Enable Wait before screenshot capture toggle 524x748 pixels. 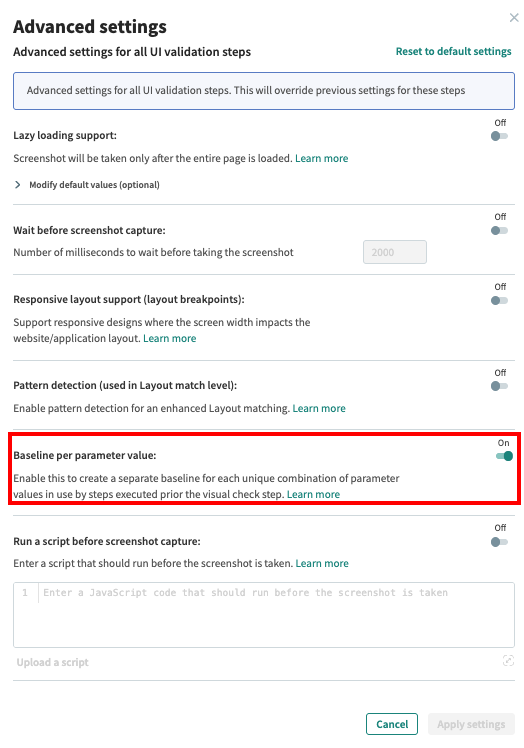[x=499, y=230]
